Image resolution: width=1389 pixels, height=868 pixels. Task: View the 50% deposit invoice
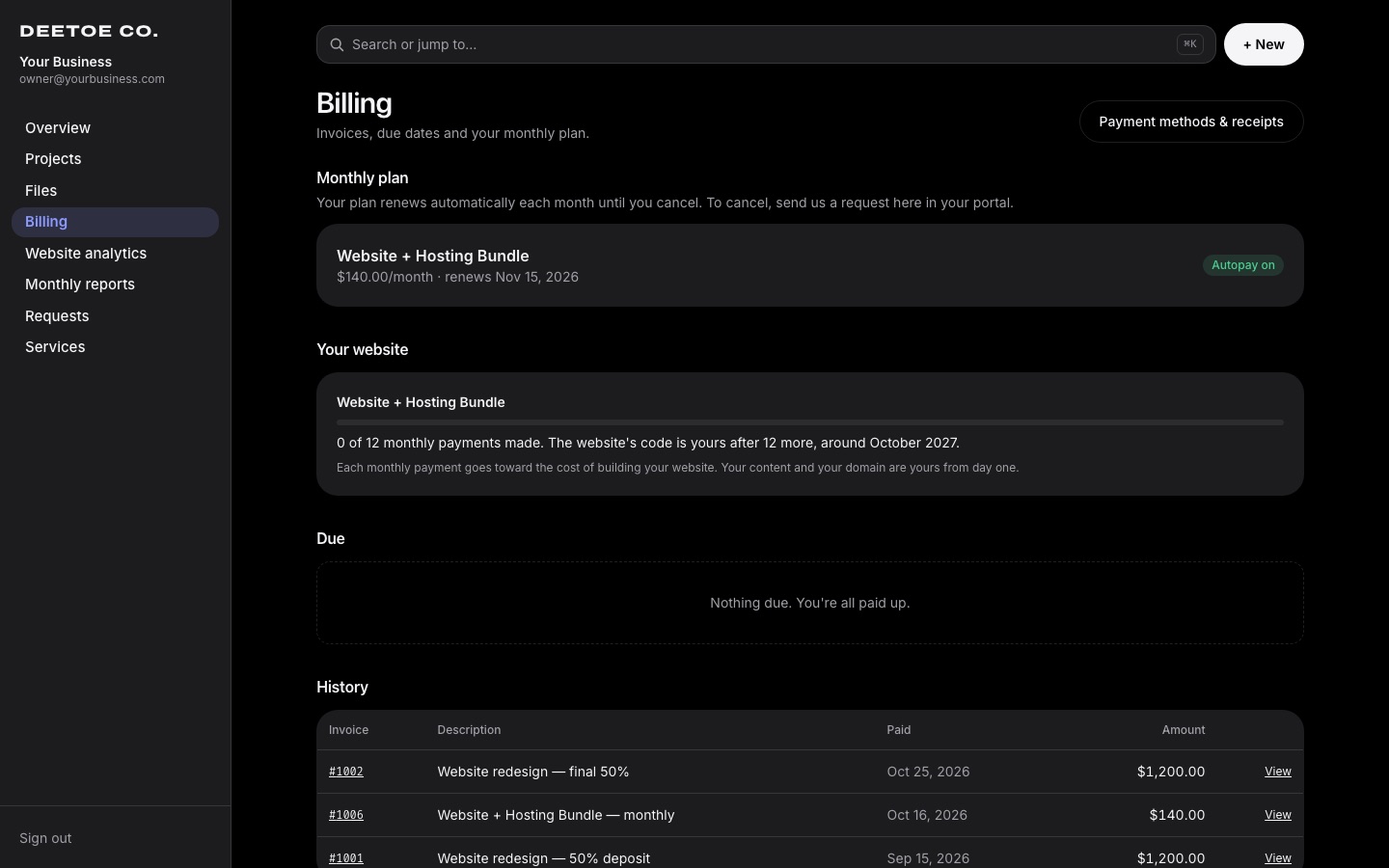[1278, 858]
